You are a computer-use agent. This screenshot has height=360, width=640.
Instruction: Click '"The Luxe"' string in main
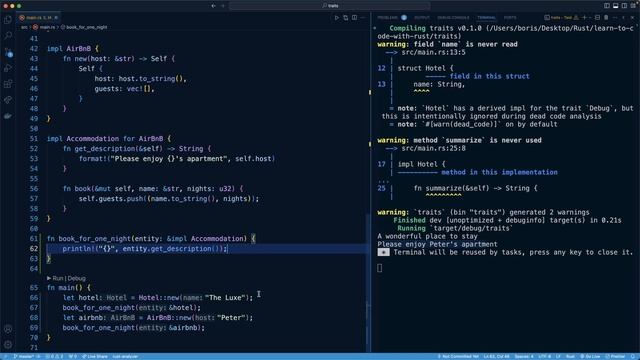(226, 298)
